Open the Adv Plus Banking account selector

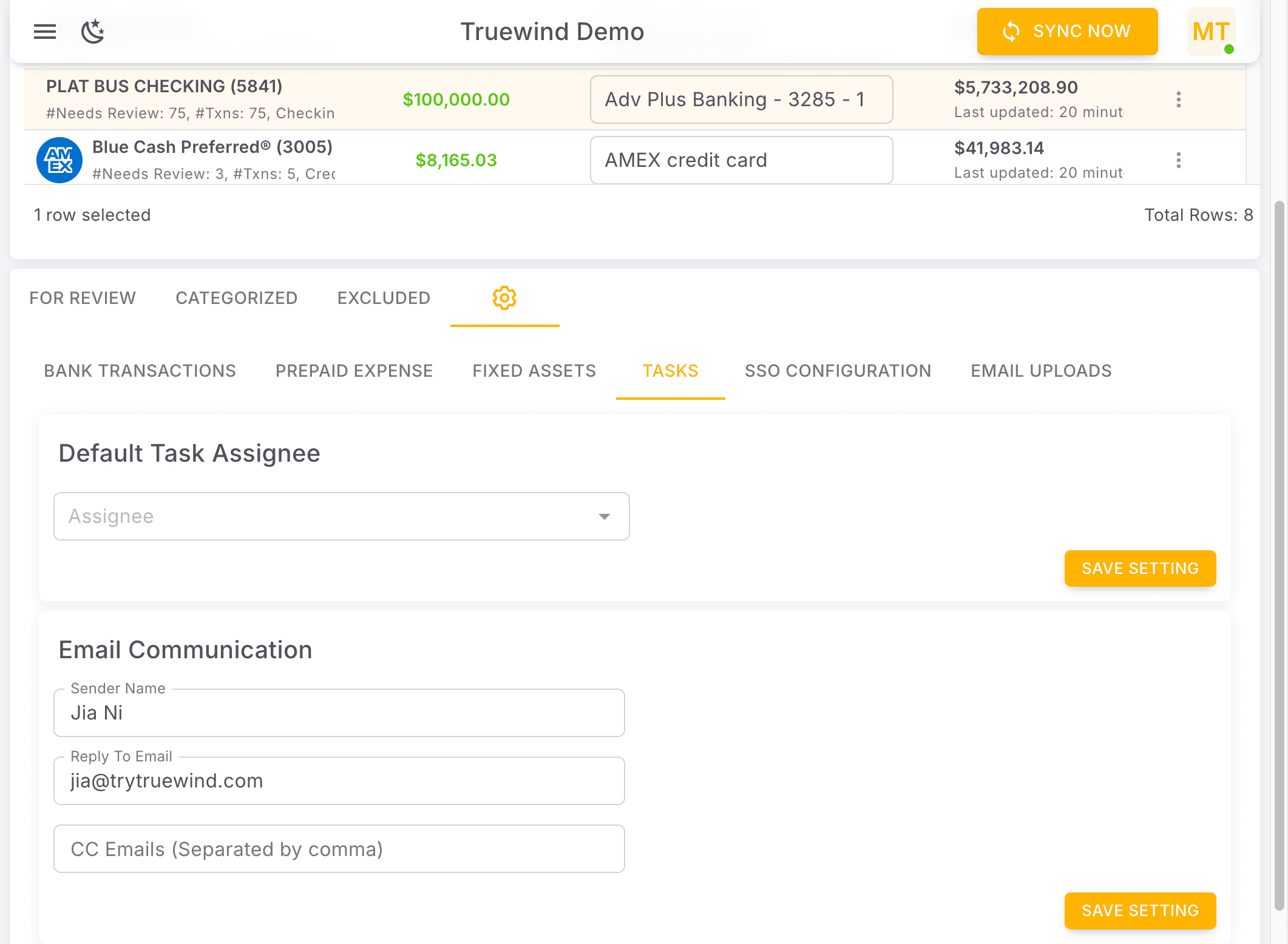pos(741,99)
